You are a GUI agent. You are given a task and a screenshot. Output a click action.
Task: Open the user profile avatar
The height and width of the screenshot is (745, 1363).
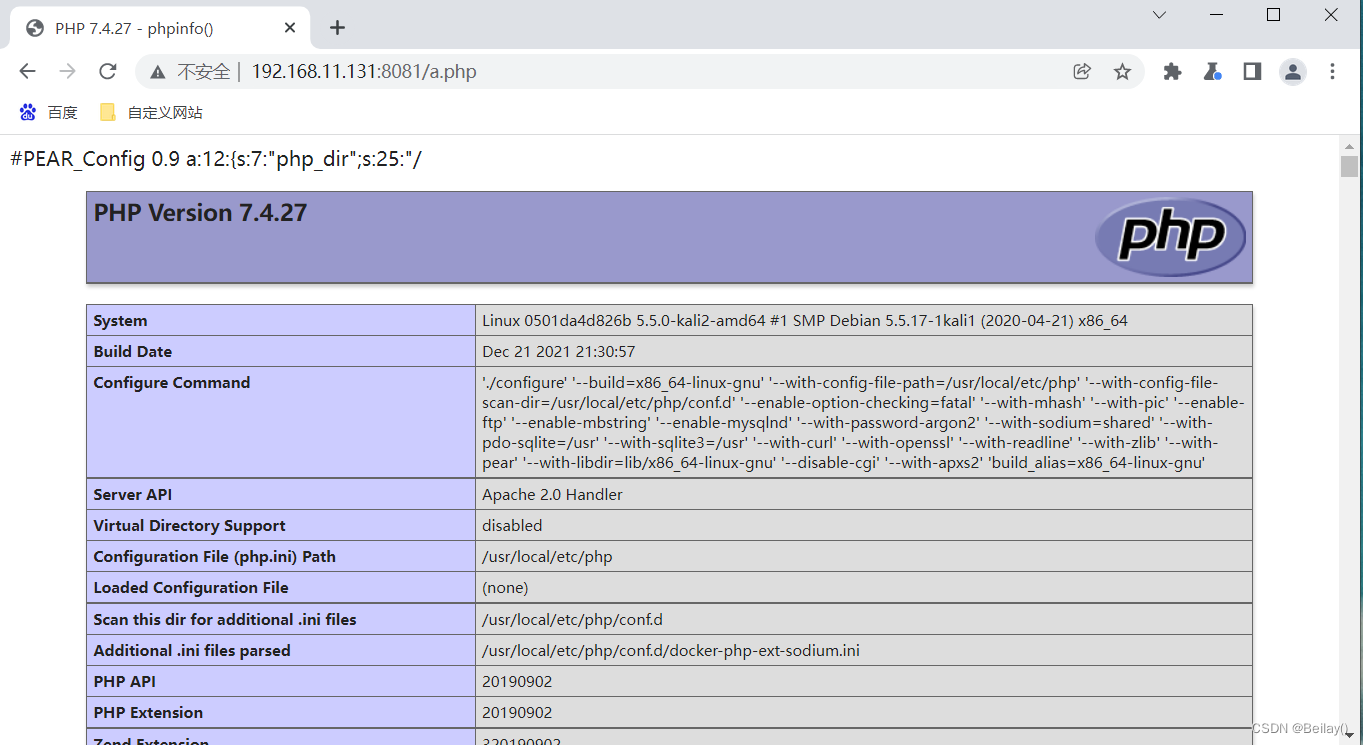coord(1293,71)
